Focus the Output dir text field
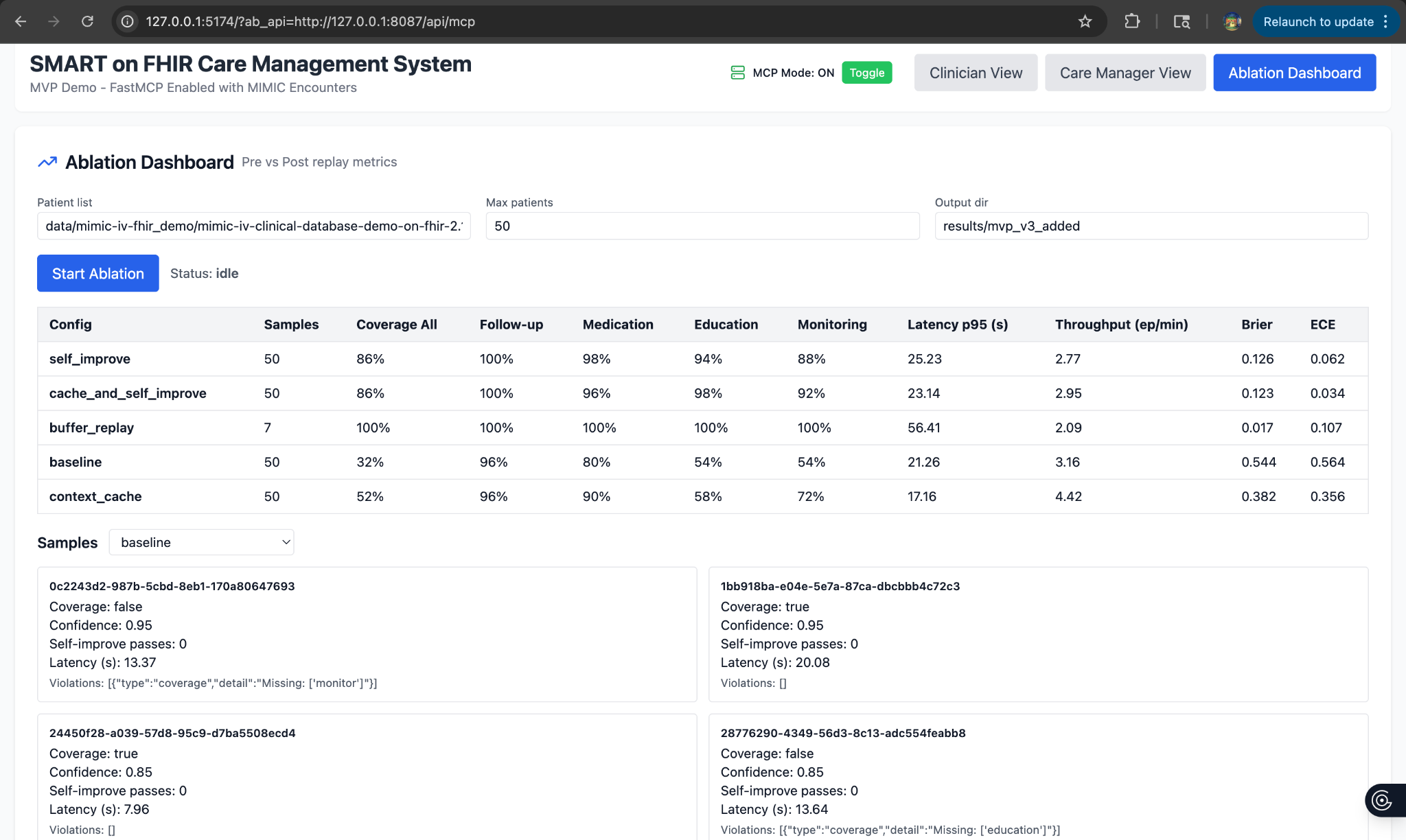1406x840 pixels. coord(1151,226)
